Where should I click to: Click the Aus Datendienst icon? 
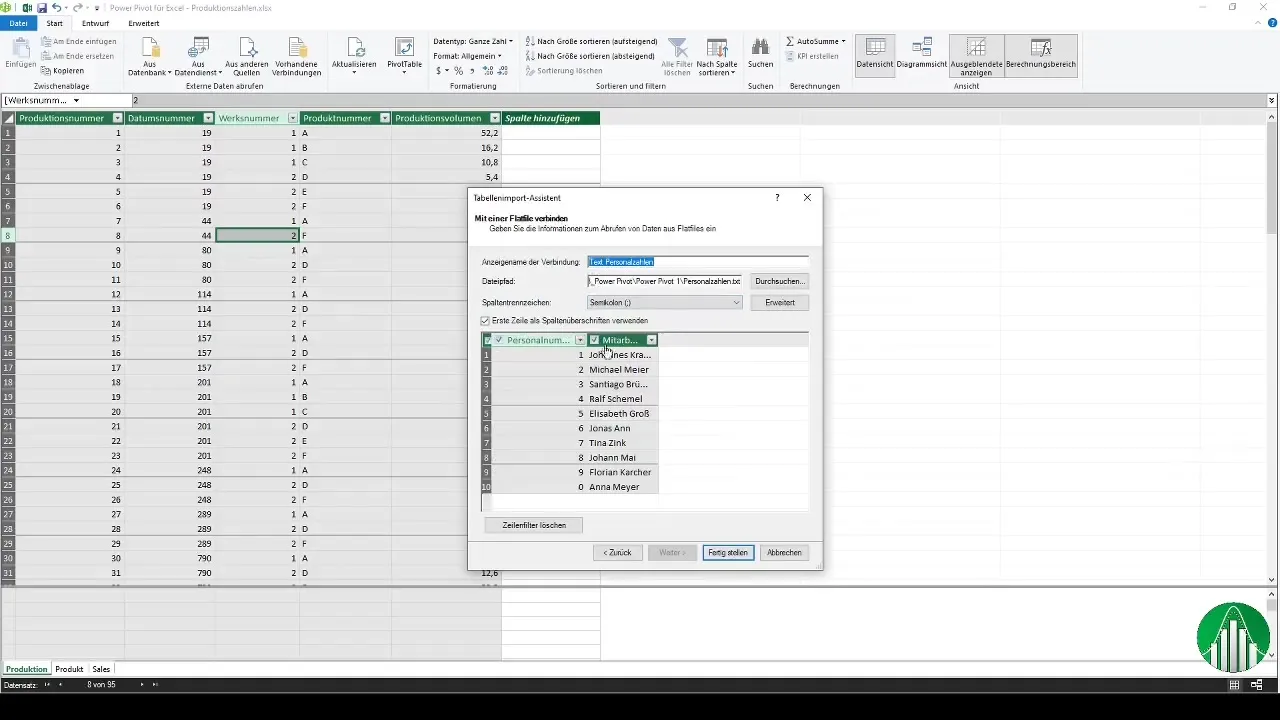click(x=198, y=46)
